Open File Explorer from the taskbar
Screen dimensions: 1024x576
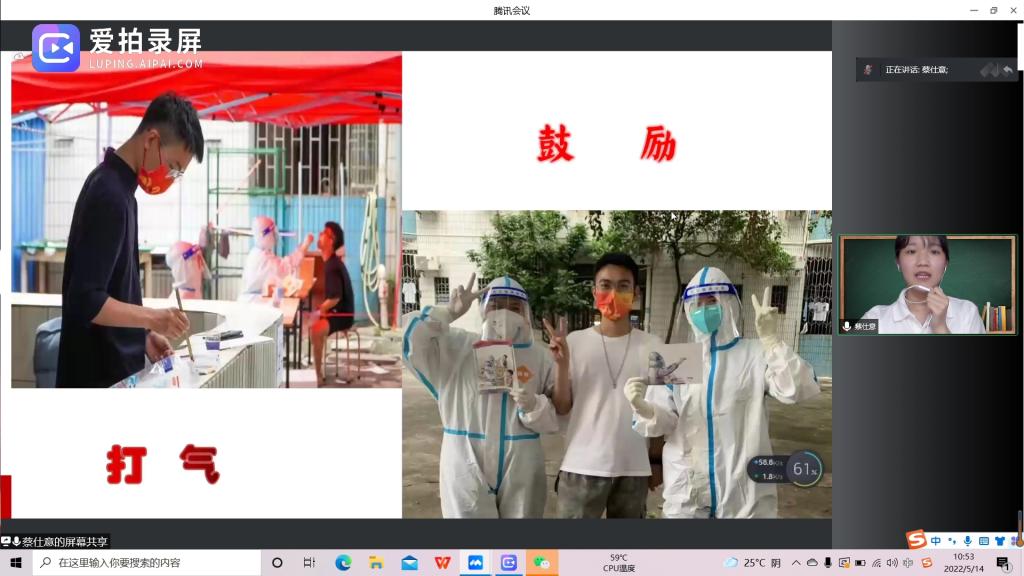point(376,563)
